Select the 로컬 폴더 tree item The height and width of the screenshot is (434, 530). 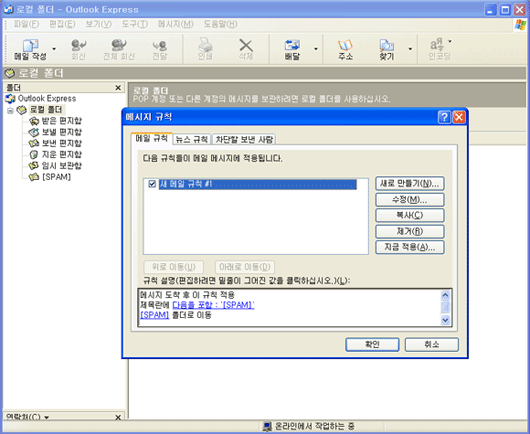click(46, 110)
